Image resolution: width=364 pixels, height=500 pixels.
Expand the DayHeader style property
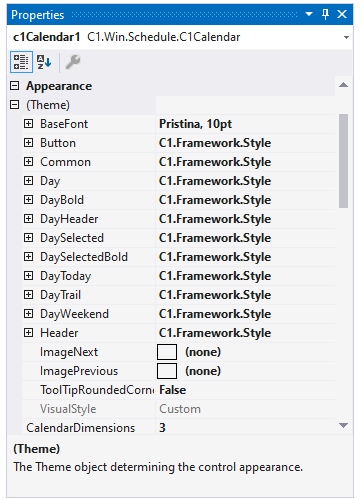pos(29,219)
